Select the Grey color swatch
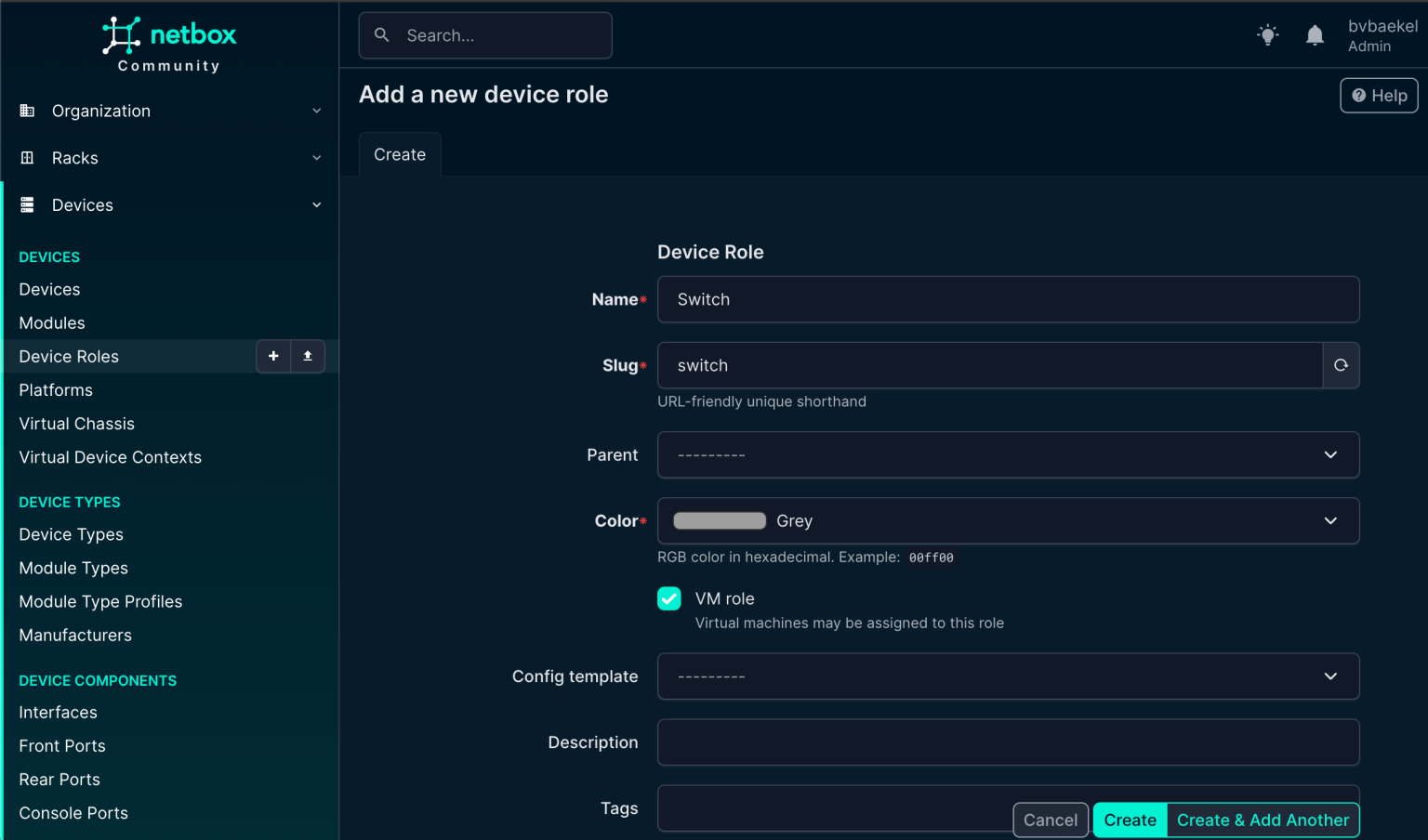 719,520
